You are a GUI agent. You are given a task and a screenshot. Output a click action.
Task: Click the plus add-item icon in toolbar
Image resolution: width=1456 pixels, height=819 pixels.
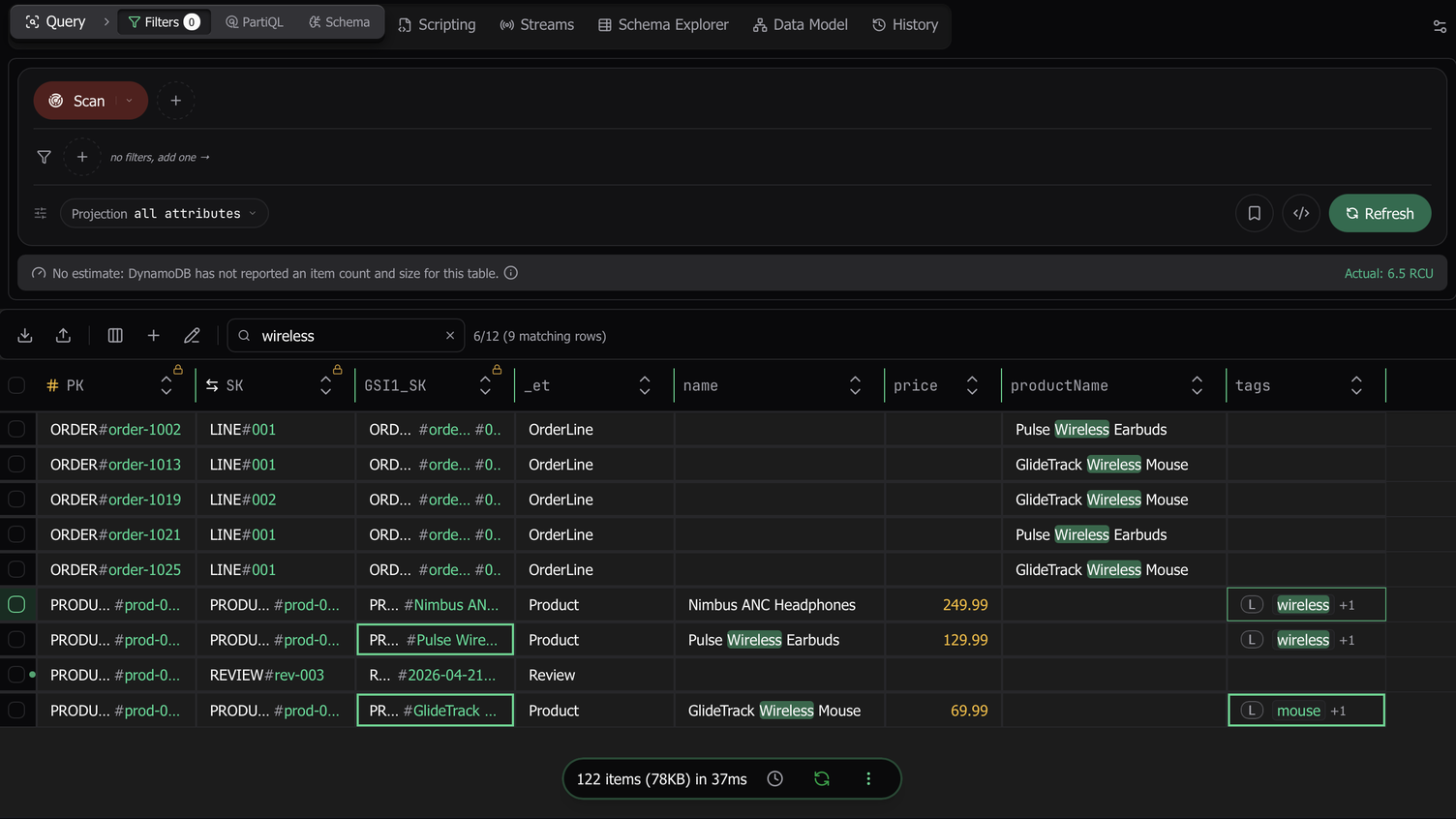coord(153,335)
